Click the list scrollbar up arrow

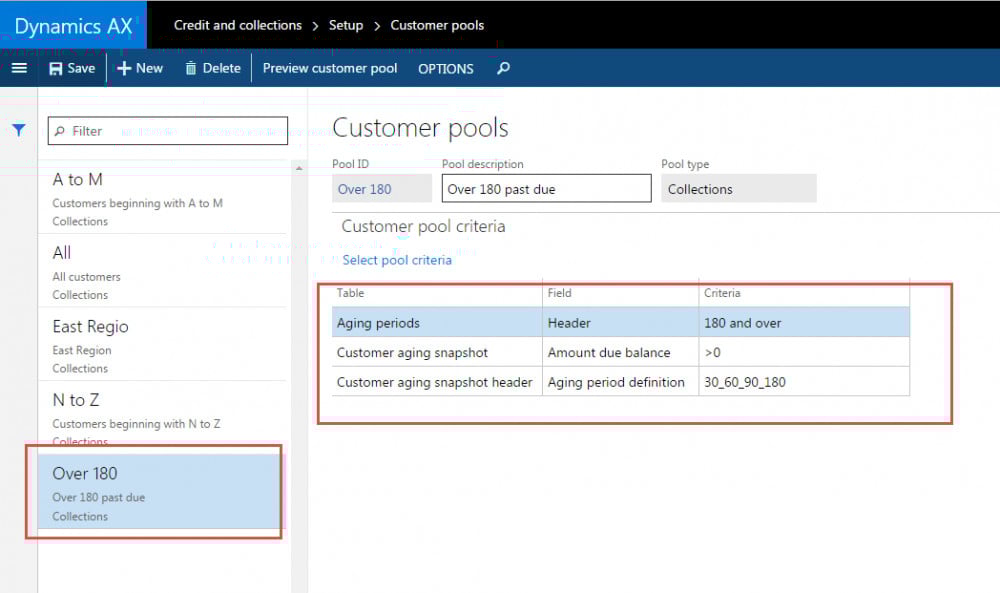(x=298, y=168)
